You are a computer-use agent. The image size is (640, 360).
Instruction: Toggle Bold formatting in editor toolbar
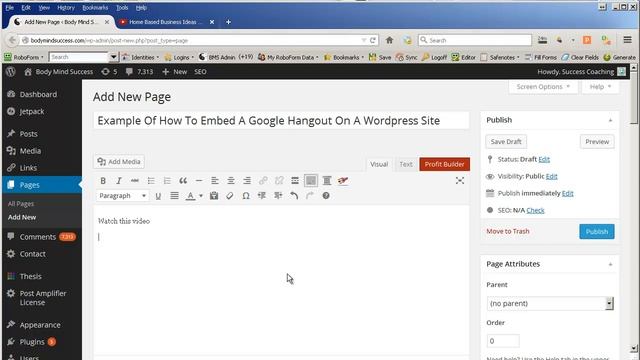point(103,180)
